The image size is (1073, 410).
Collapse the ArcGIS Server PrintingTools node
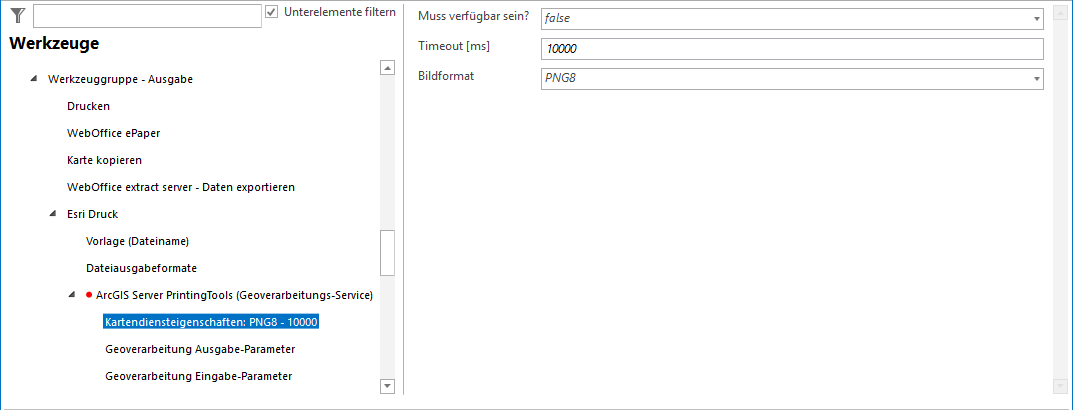(72, 295)
